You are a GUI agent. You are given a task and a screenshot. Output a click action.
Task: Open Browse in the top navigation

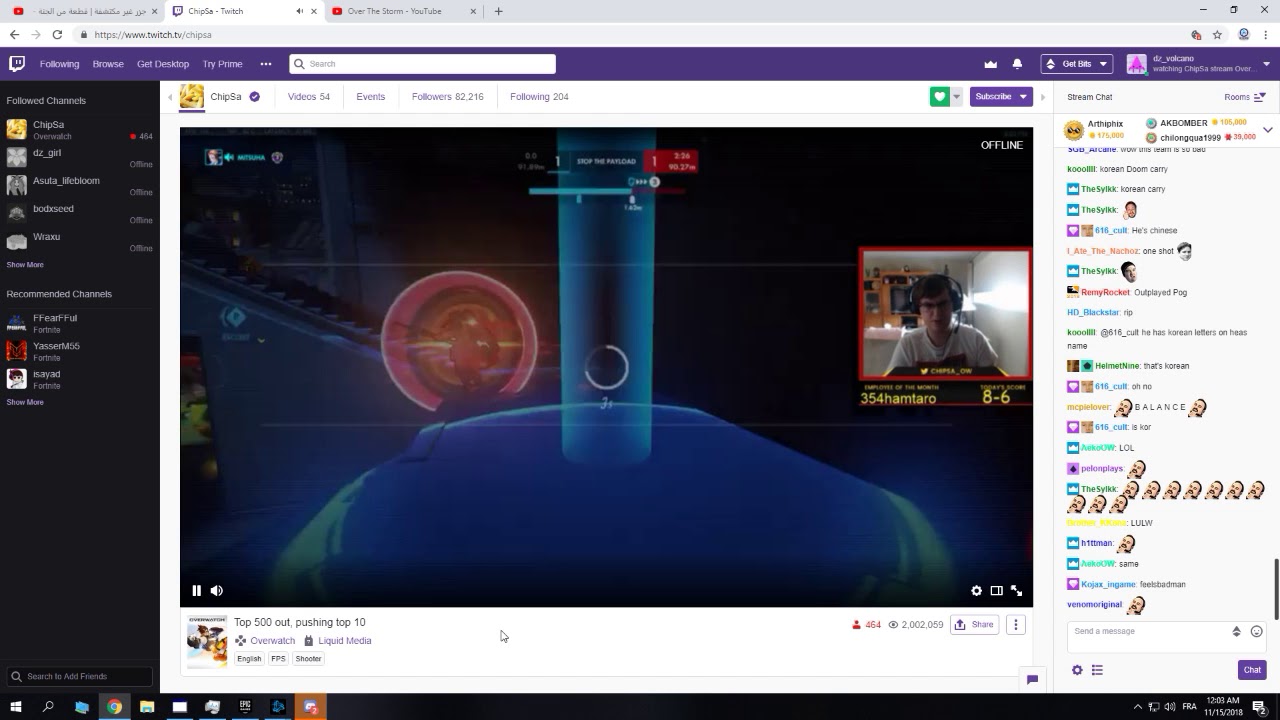[x=108, y=64]
